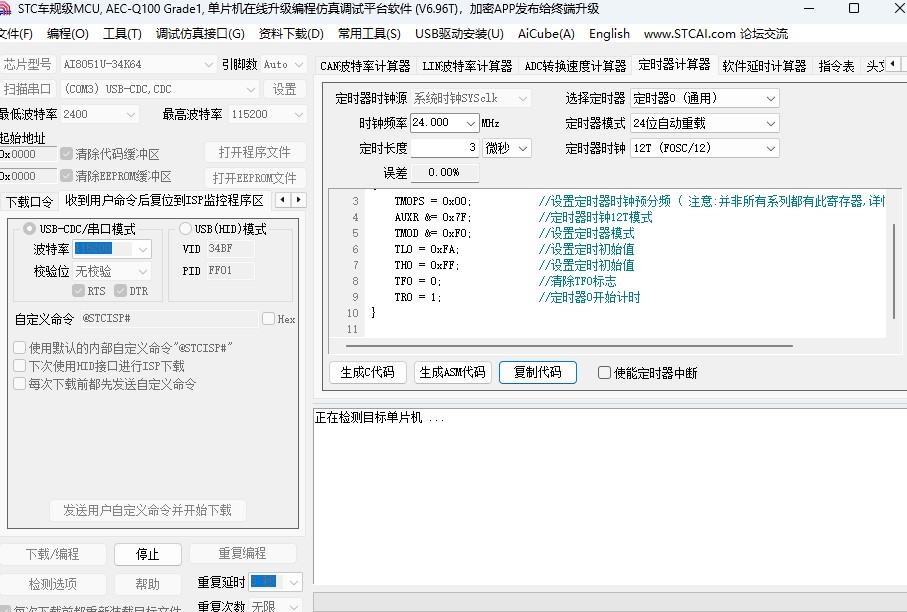907x612 pixels.
Task: Select the USB(HID)模式 radio button
Action: (x=183, y=227)
